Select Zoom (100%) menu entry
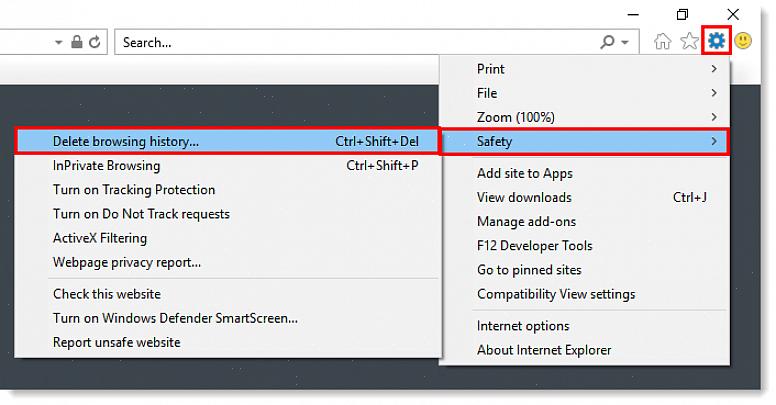 584,117
